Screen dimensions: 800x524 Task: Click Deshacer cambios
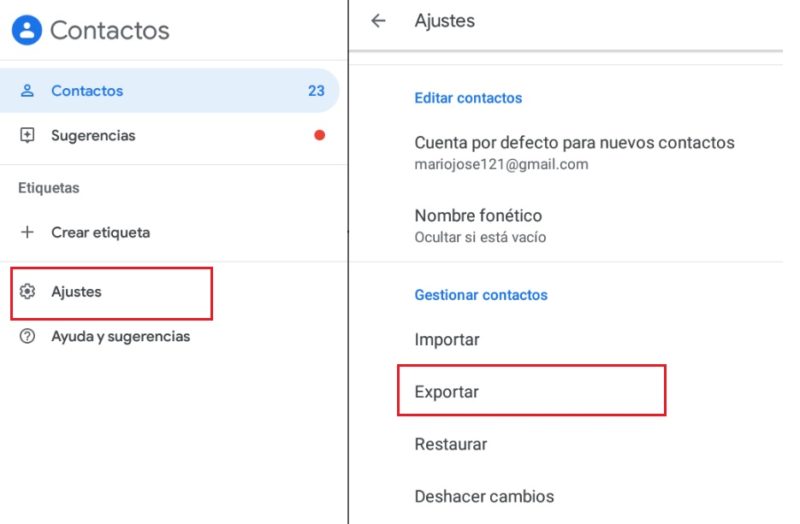[484, 496]
